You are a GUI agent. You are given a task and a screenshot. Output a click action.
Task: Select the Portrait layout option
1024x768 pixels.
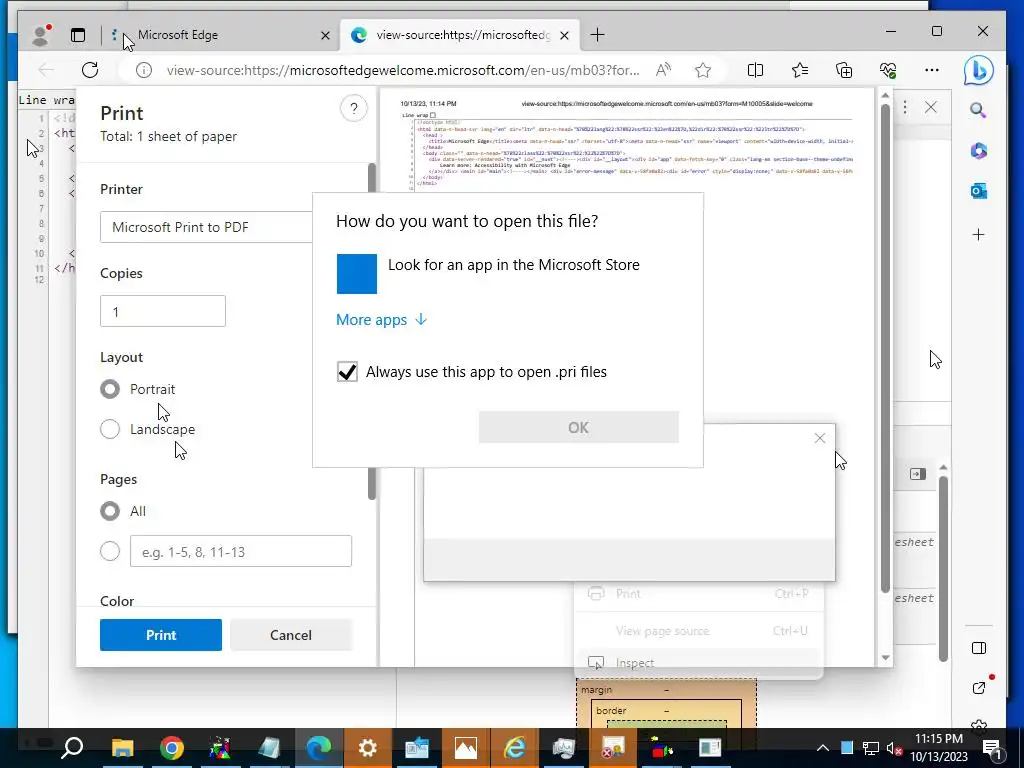tap(110, 389)
